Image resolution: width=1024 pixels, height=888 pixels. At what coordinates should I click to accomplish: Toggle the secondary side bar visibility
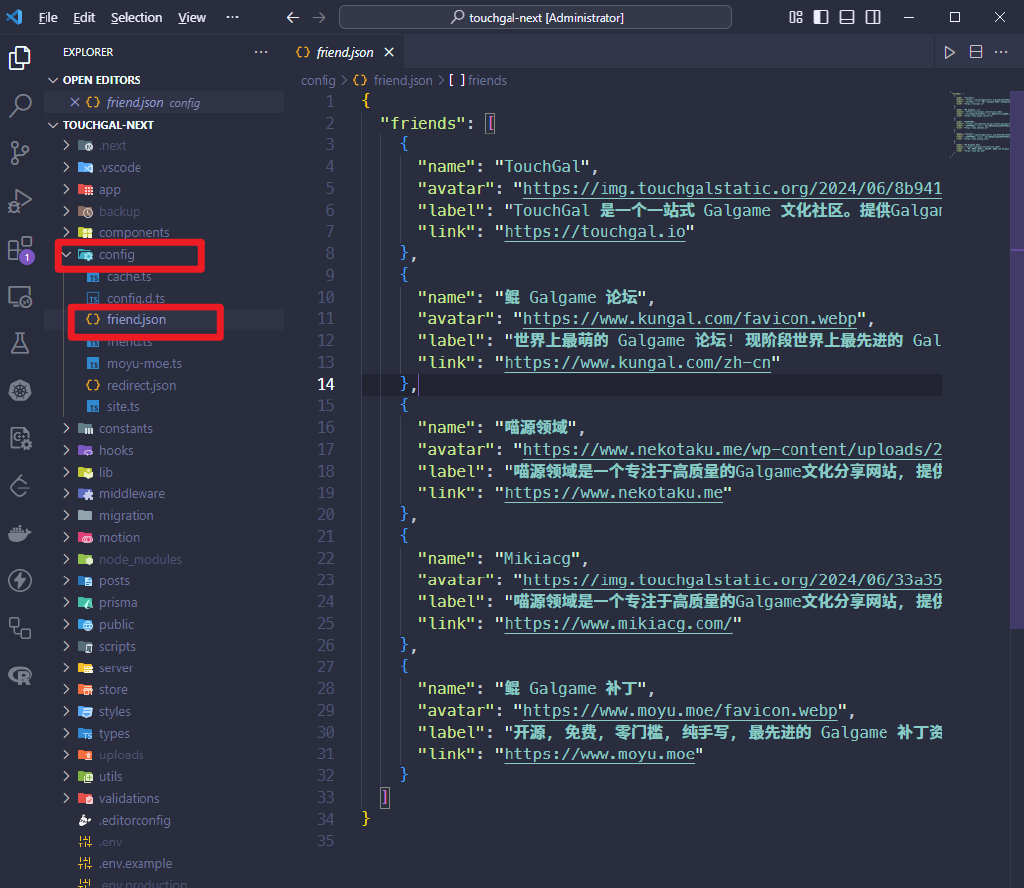click(x=873, y=17)
